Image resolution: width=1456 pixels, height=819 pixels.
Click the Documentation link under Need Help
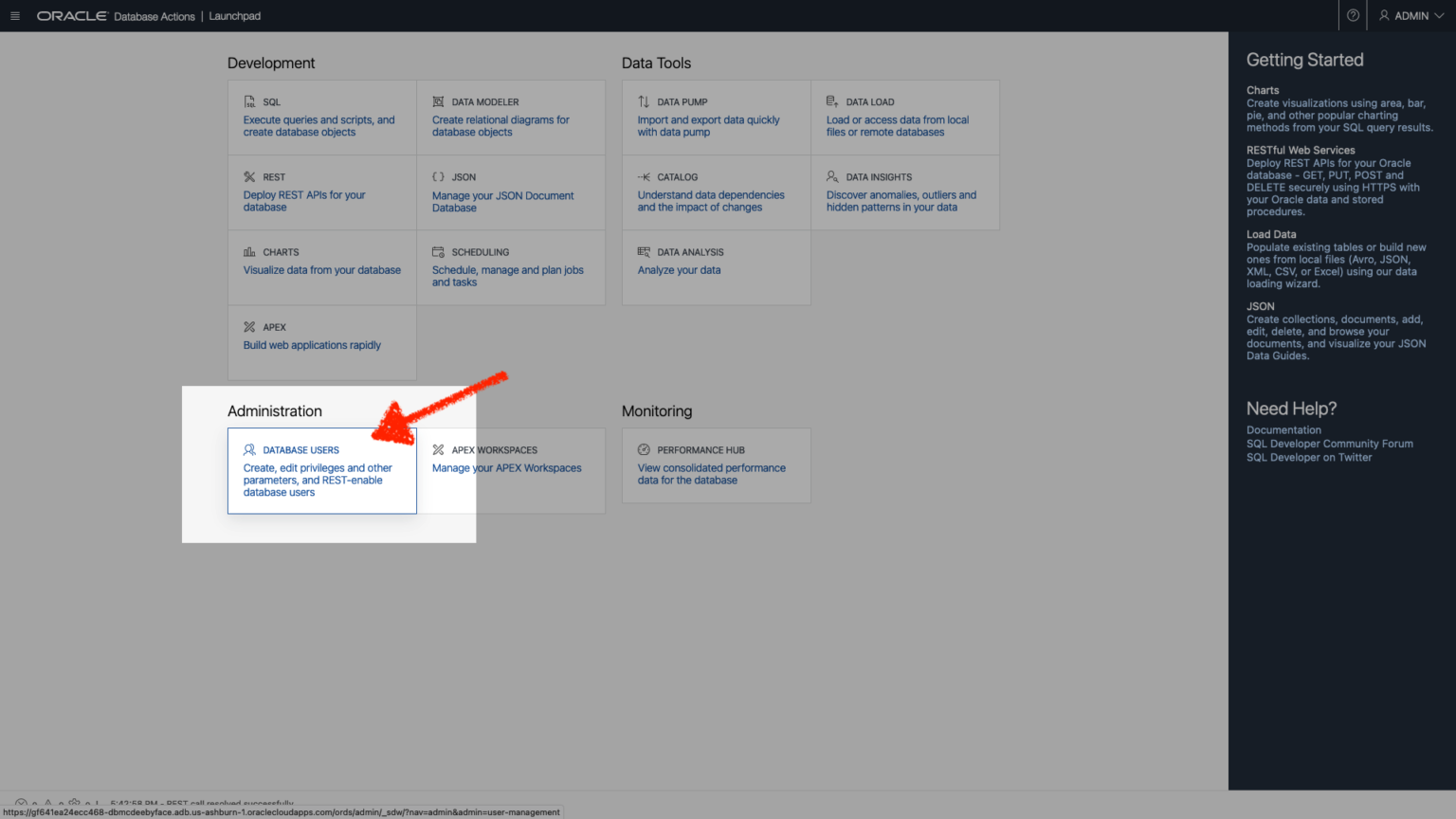pos(1283,429)
